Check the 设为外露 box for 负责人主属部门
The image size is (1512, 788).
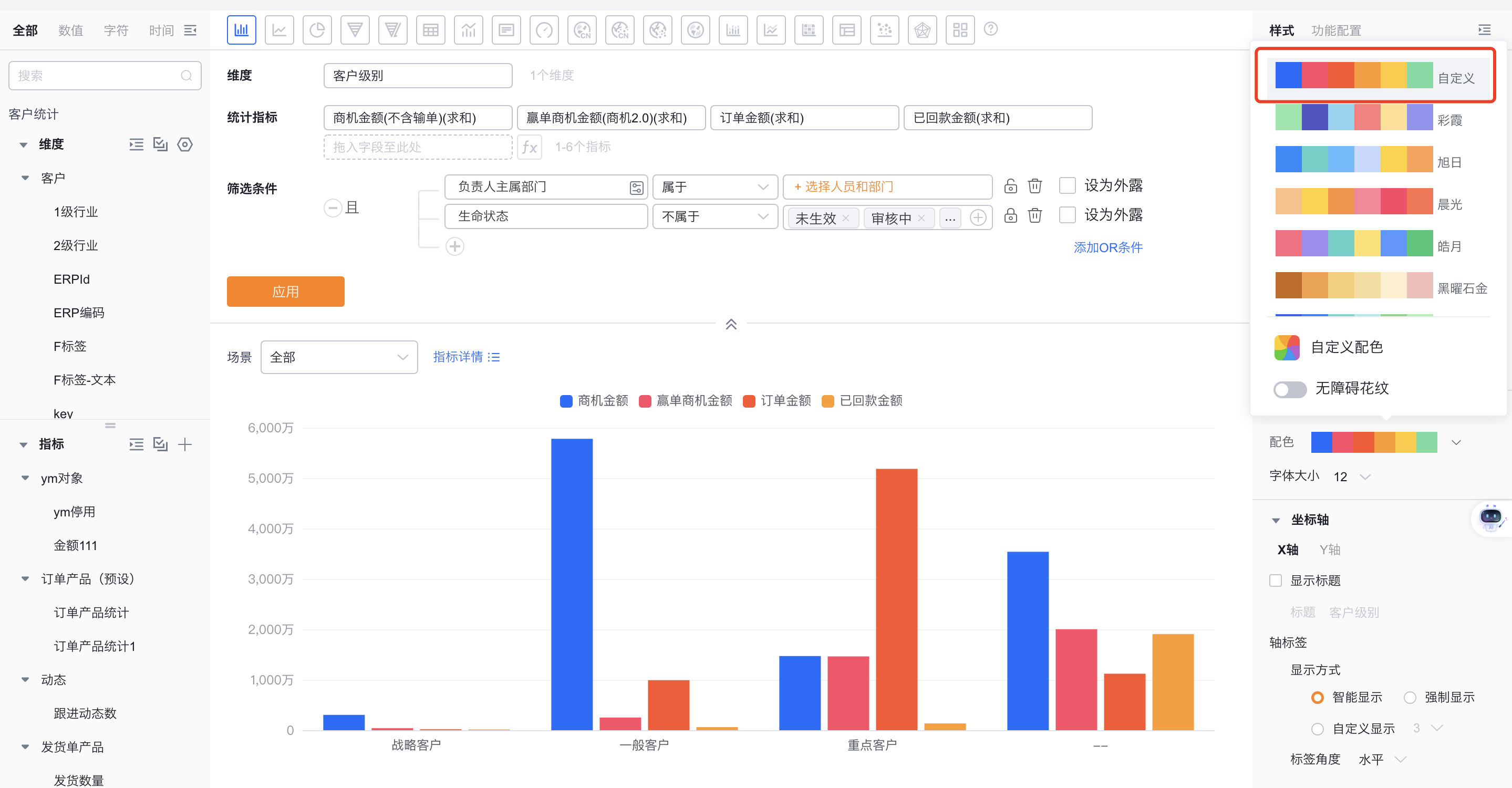pyautogui.click(x=1067, y=186)
